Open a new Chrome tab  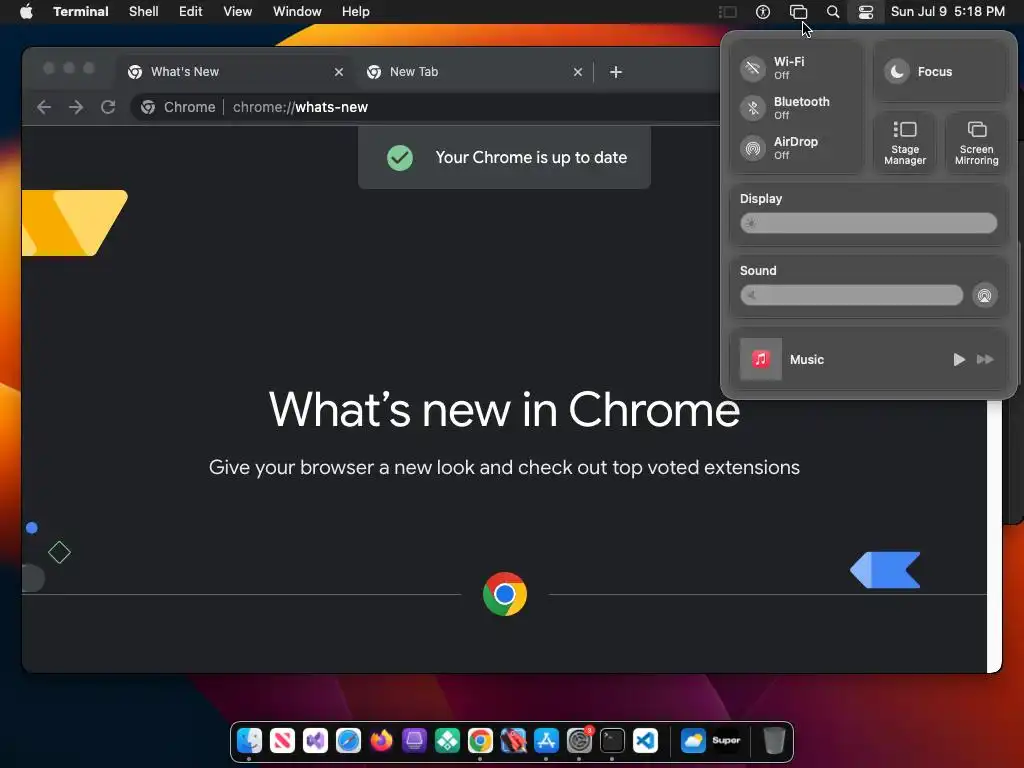(615, 72)
